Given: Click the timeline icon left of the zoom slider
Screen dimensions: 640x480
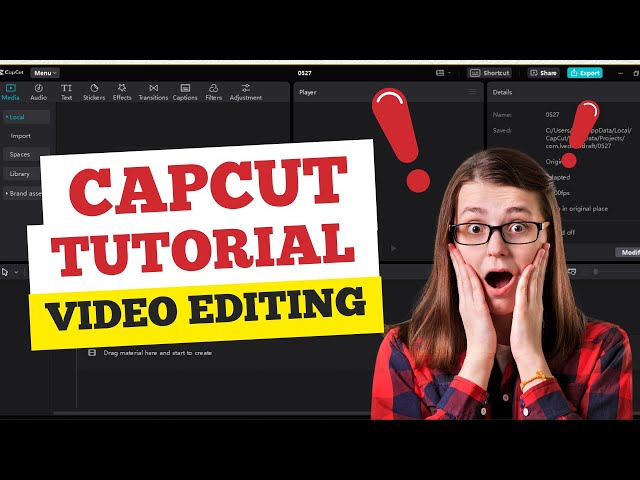Looking at the screenshot, I should 572,272.
